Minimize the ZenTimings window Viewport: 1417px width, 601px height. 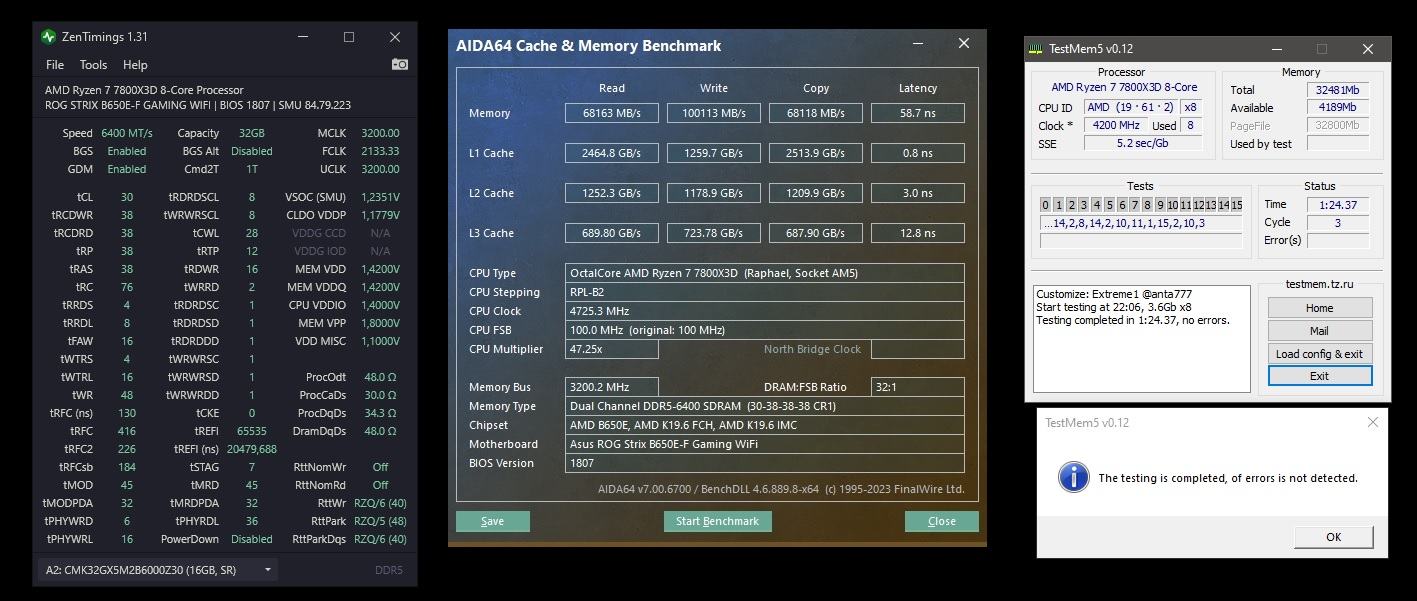click(304, 37)
